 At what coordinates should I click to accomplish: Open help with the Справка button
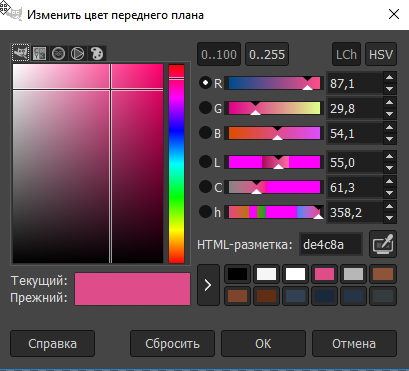pyautogui.click(x=52, y=343)
